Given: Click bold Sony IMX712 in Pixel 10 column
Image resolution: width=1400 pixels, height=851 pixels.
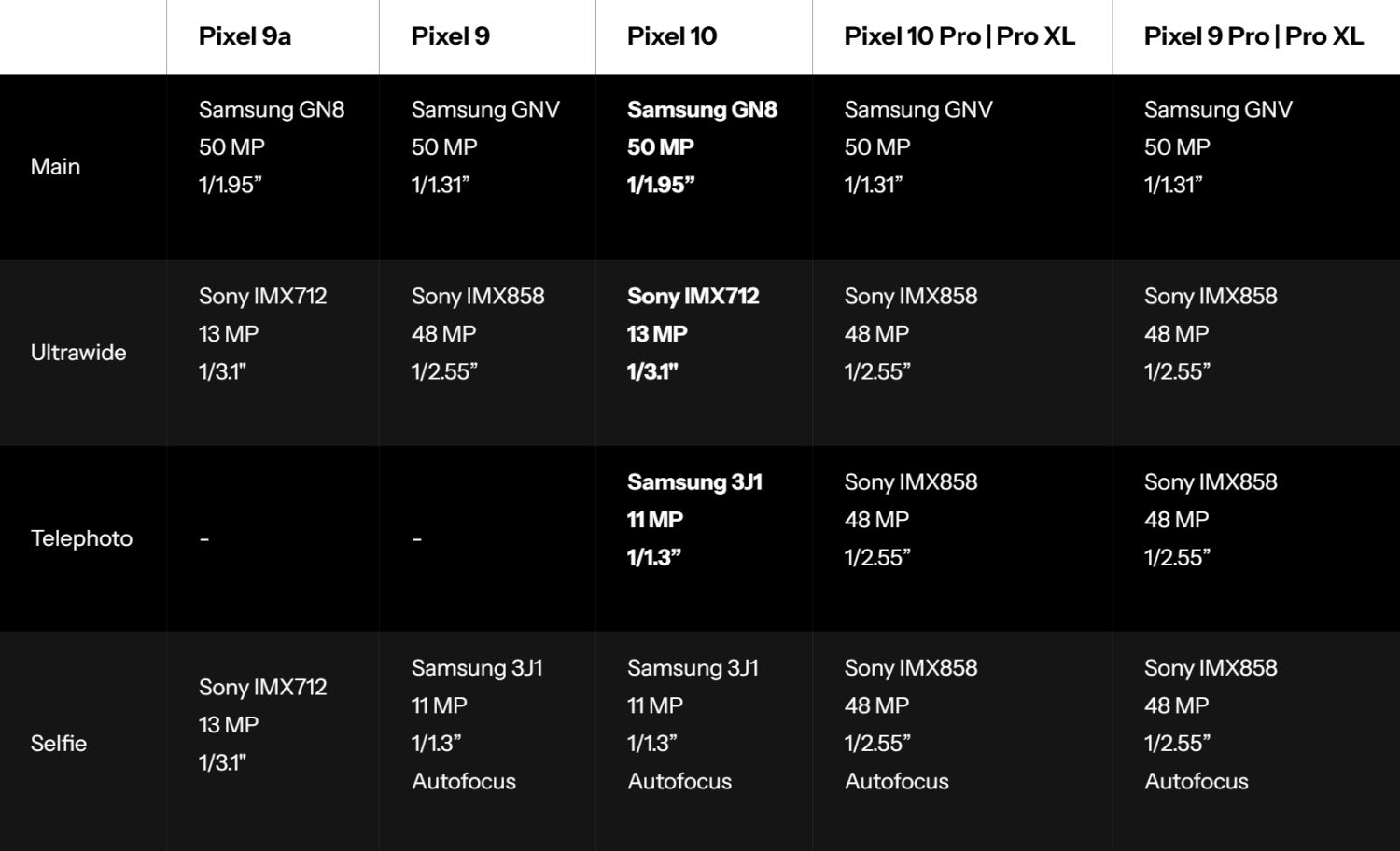Looking at the screenshot, I should click(x=693, y=296).
